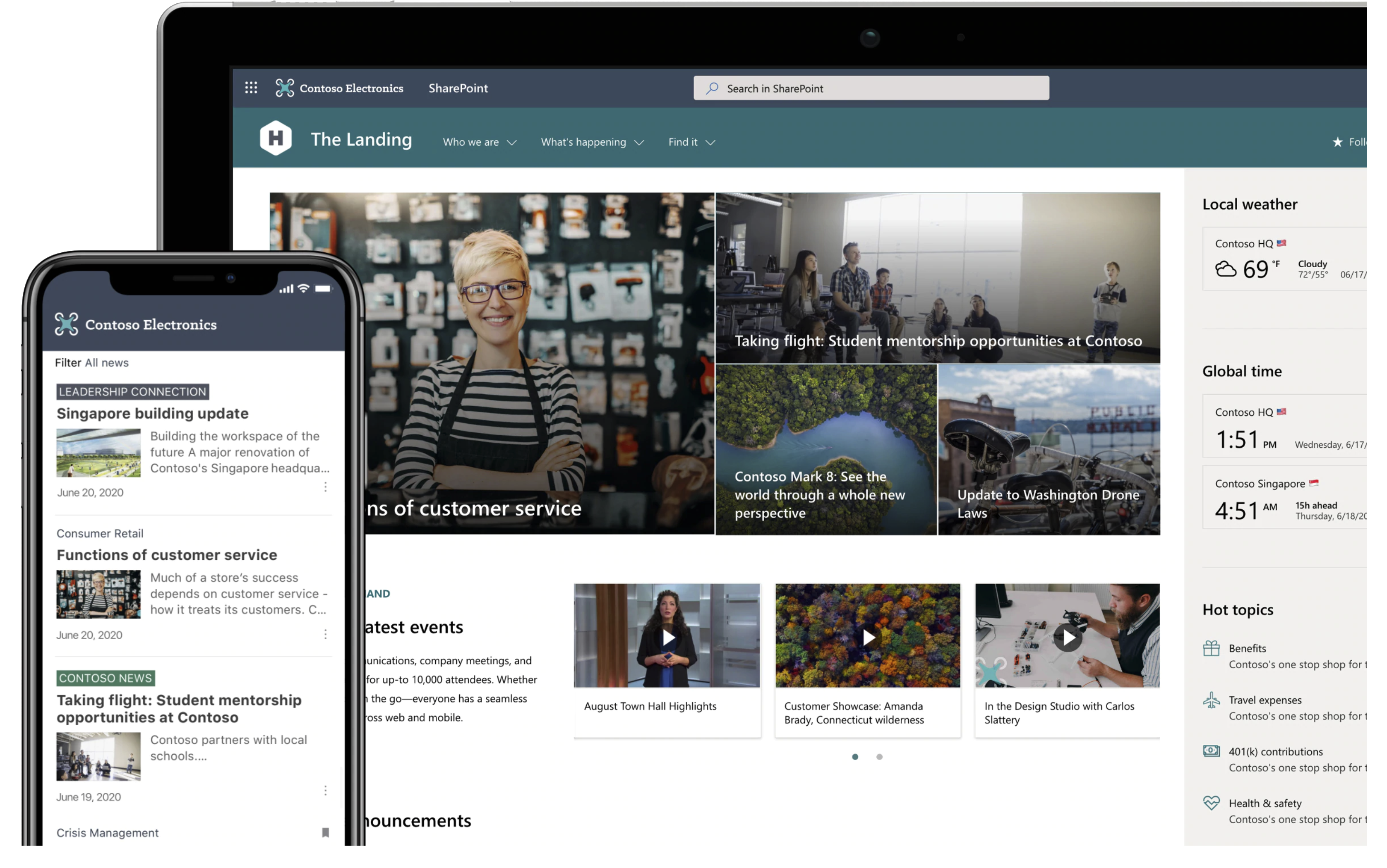The height and width of the screenshot is (868, 1387).
Task: Open the app launcher waffle icon
Action: (x=251, y=88)
